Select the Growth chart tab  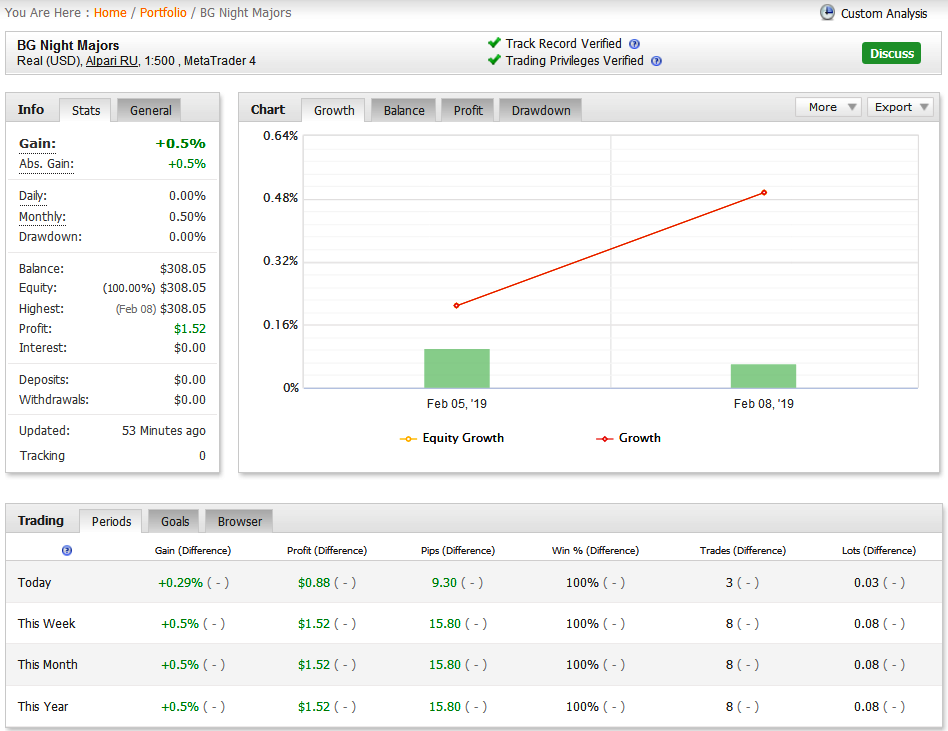coord(334,111)
